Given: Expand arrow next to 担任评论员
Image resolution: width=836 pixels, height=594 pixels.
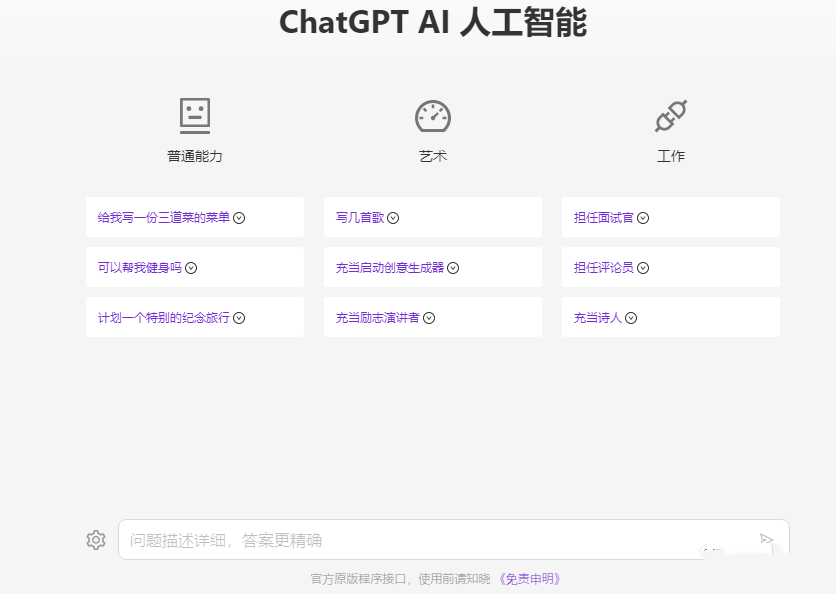Looking at the screenshot, I should point(643,268).
